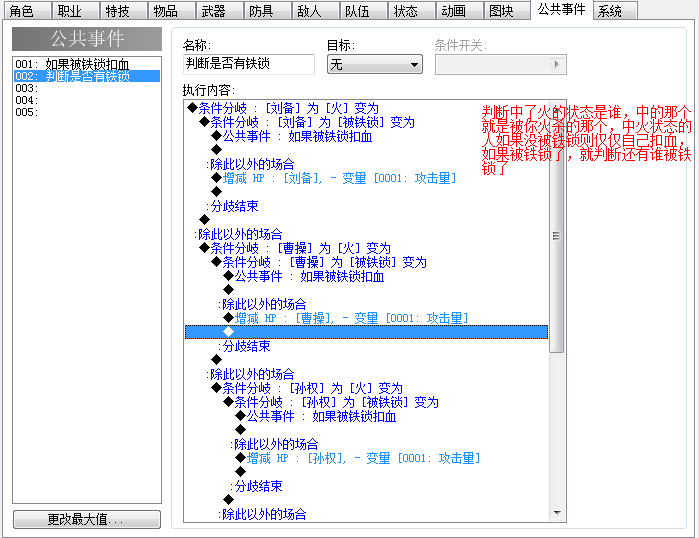Screen dimensions: 699x538
Task: Open the 职业 tab
Action: click(x=75, y=10)
